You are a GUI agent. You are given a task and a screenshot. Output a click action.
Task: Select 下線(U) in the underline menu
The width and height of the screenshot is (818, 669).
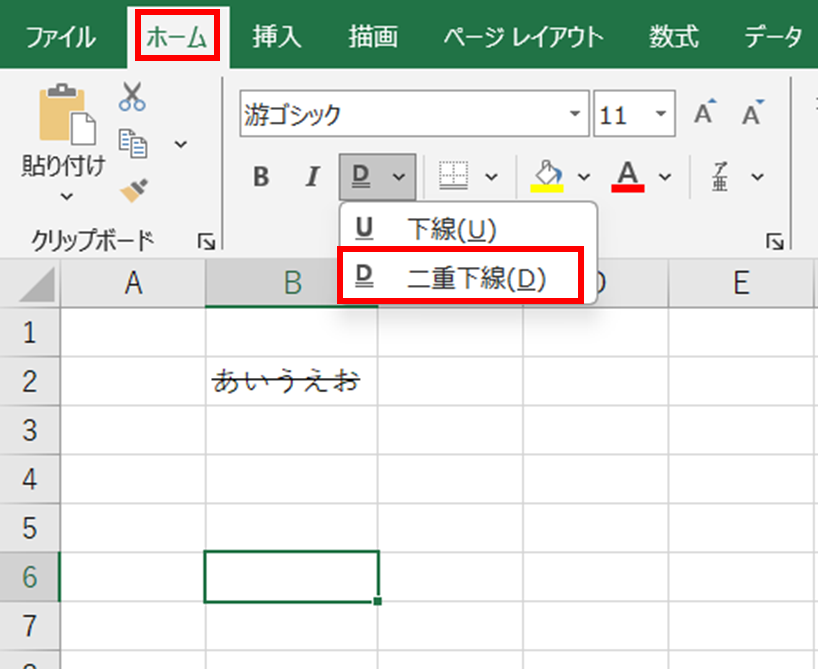click(x=451, y=229)
